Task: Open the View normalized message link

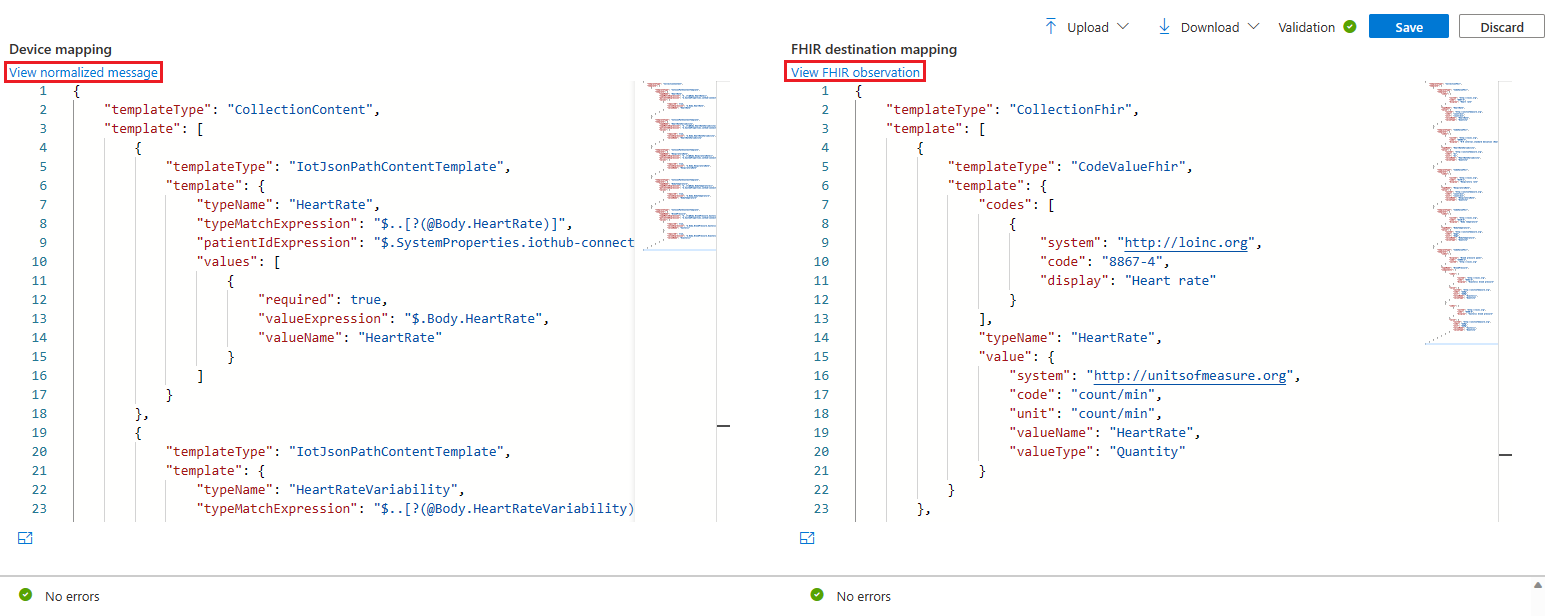Action: click(x=83, y=72)
